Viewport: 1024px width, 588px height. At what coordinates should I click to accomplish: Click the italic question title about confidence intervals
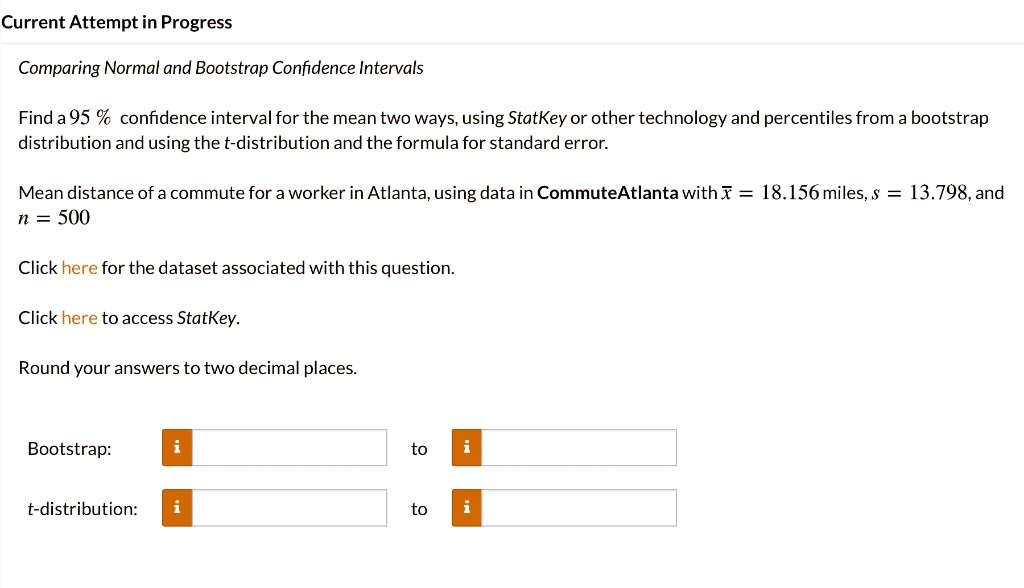221,67
